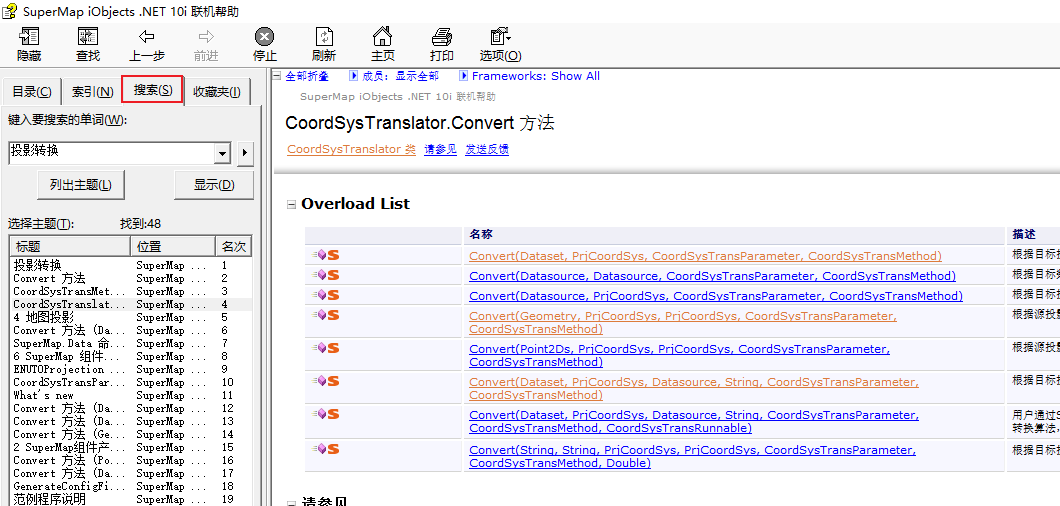This screenshot has width=1060, height=506.
Task: Select the 投影转换 topic in results list
Action: 36,265
